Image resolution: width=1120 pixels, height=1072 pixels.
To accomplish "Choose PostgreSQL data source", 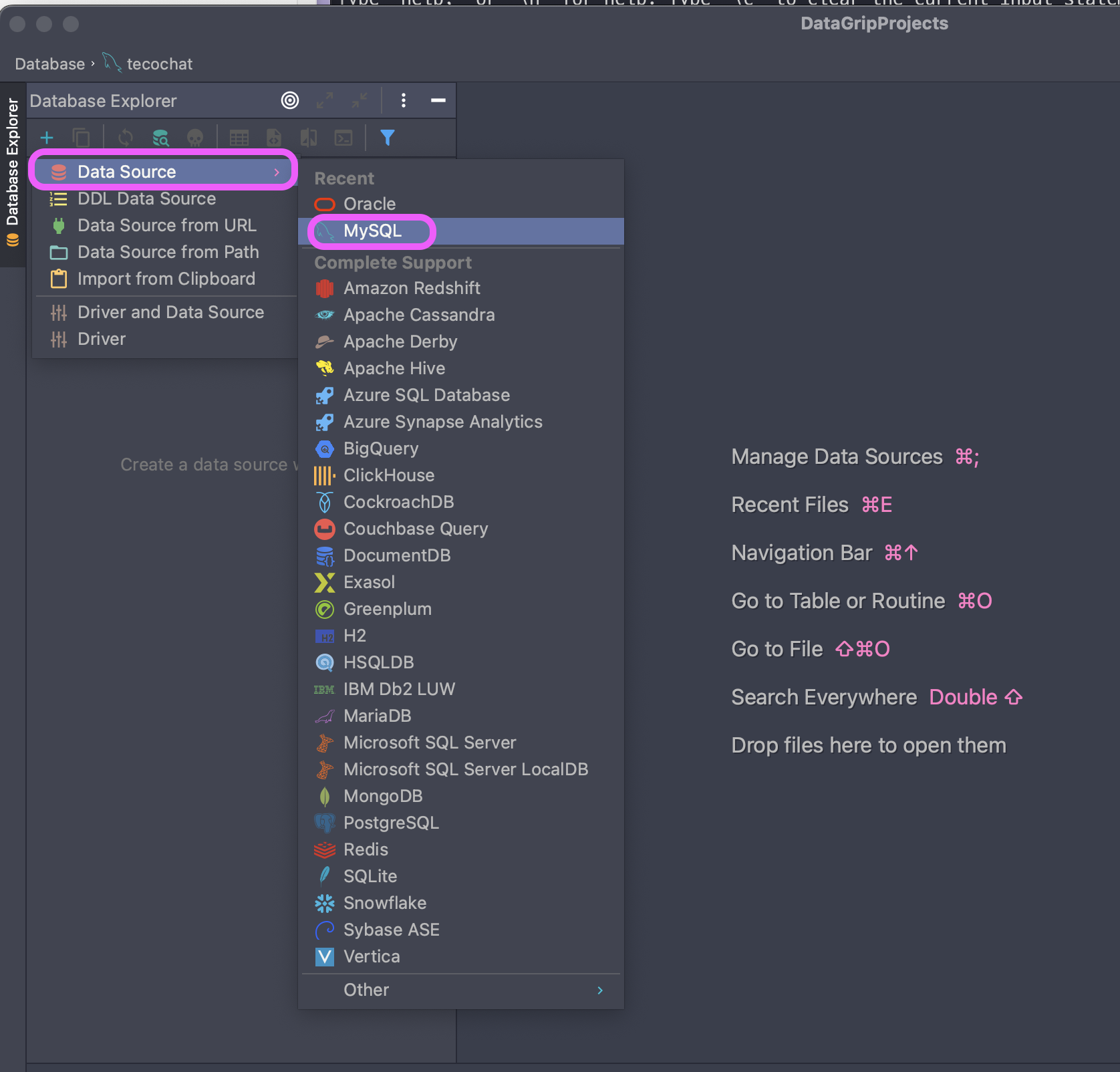I will pyautogui.click(x=461, y=823).
